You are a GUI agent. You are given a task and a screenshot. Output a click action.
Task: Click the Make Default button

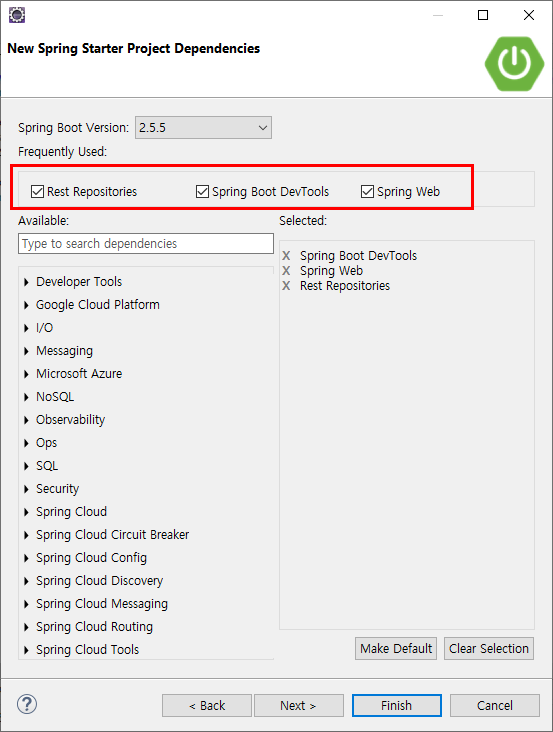[396, 648]
